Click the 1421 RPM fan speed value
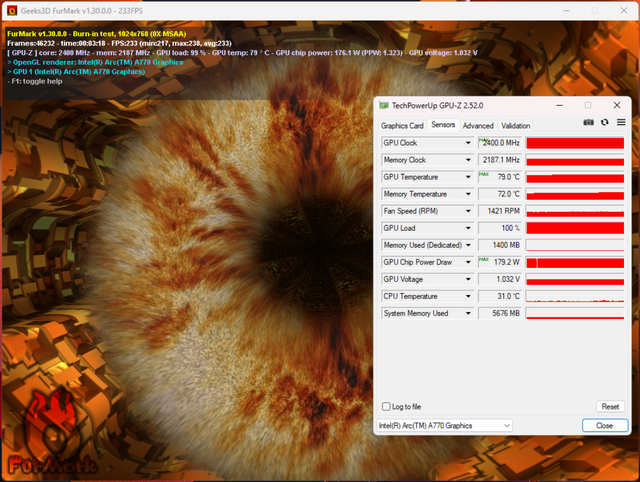This screenshot has width=640, height=482. coord(500,211)
